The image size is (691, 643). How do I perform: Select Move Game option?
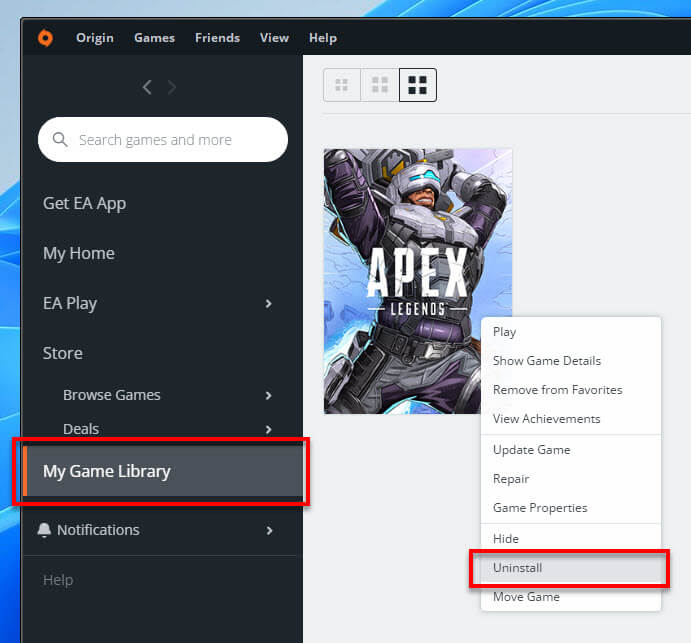[571, 597]
